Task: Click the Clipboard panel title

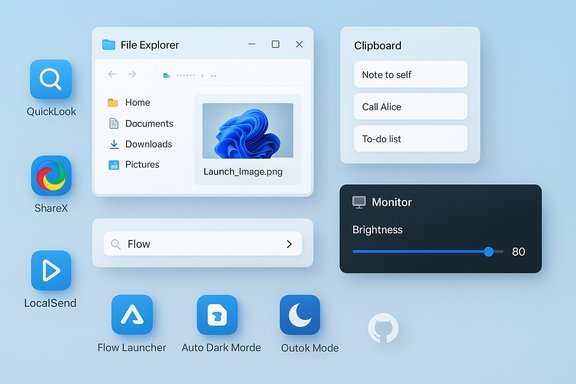Action: click(x=378, y=46)
